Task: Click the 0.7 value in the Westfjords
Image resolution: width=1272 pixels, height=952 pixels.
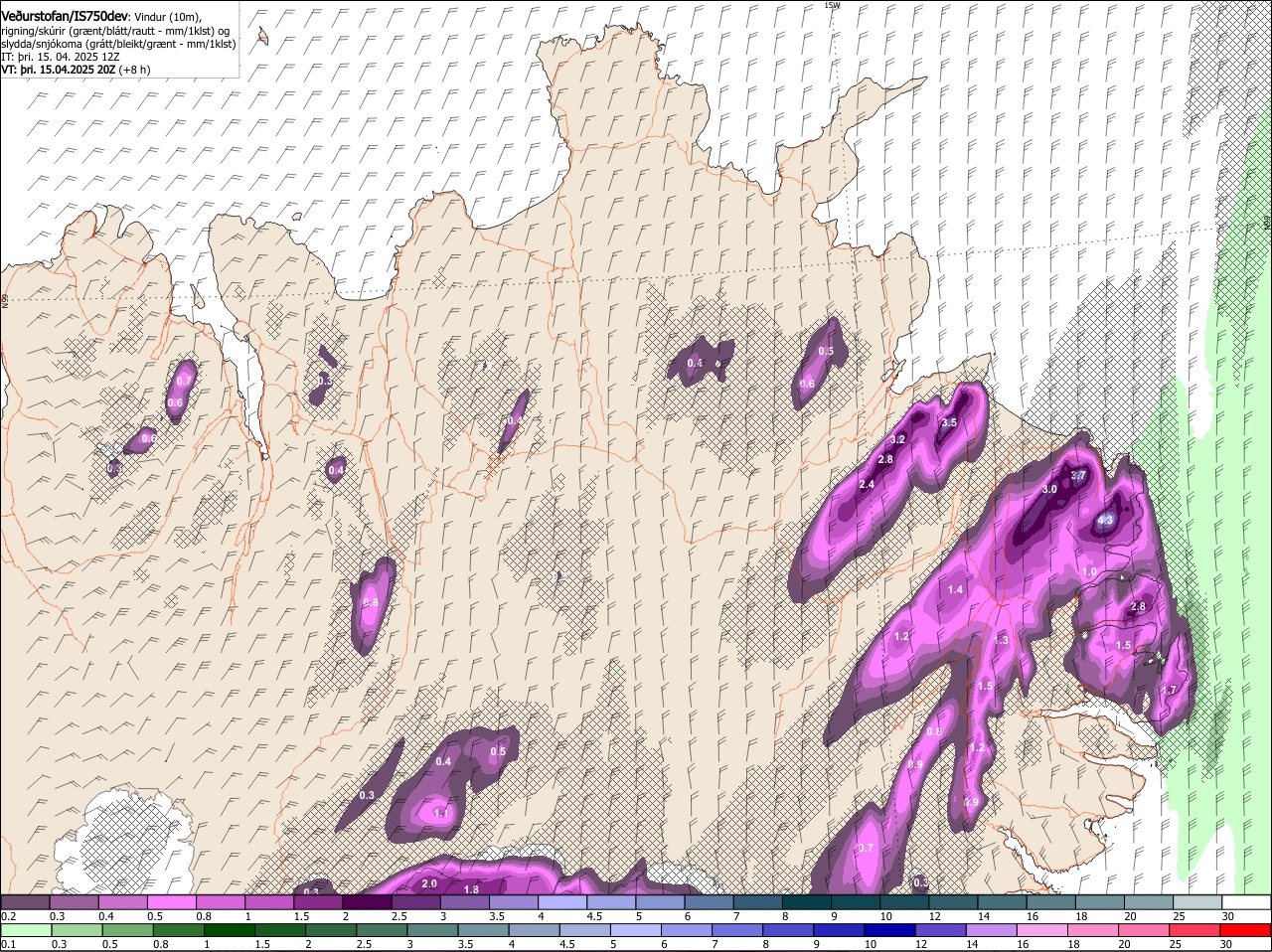Action: pyautogui.click(x=184, y=381)
